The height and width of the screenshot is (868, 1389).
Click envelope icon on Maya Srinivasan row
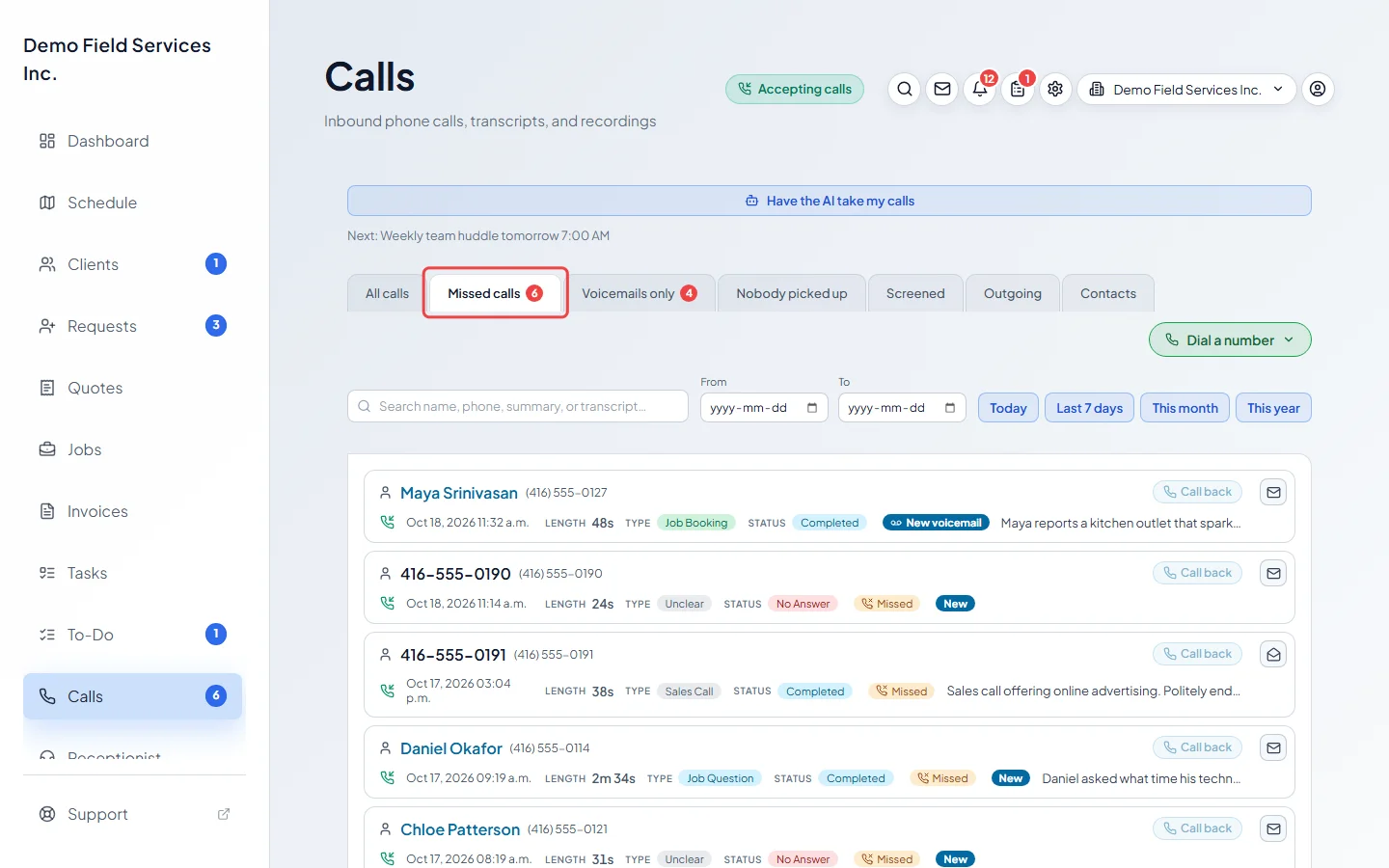tap(1273, 492)
